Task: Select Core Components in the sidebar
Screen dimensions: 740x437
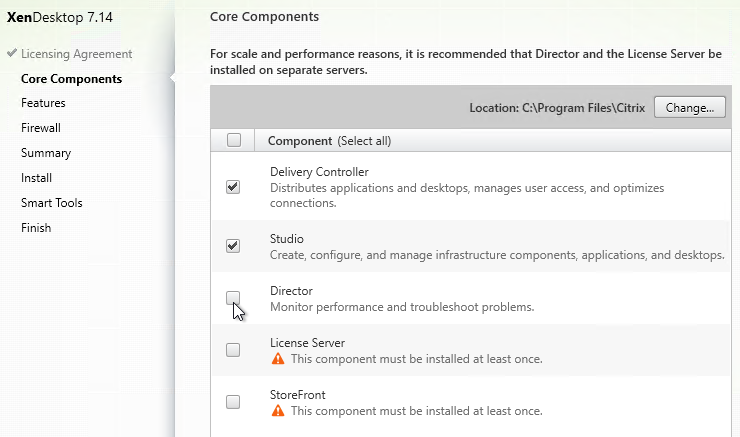Action: [71, 79]
